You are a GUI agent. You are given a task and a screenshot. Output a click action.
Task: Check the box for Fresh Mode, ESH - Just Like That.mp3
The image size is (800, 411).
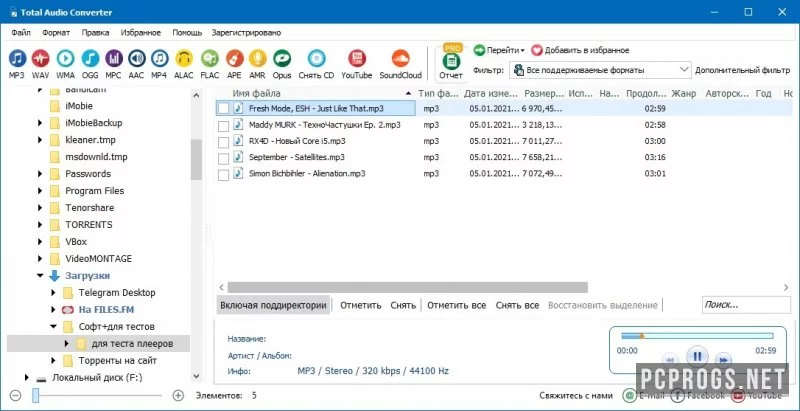point(223,109)
